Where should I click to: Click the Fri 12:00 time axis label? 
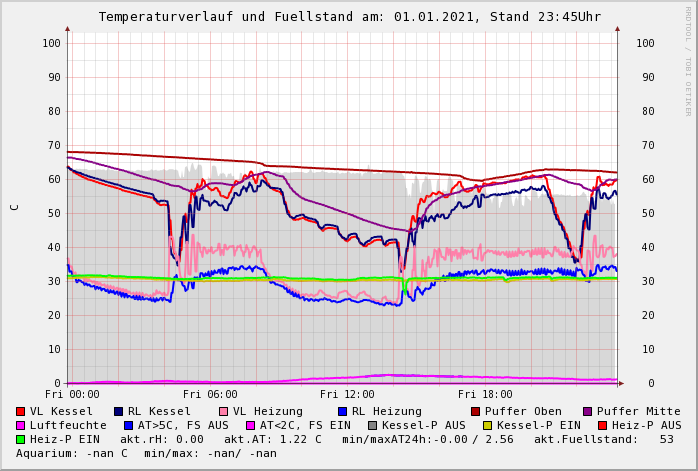[347, 395]
